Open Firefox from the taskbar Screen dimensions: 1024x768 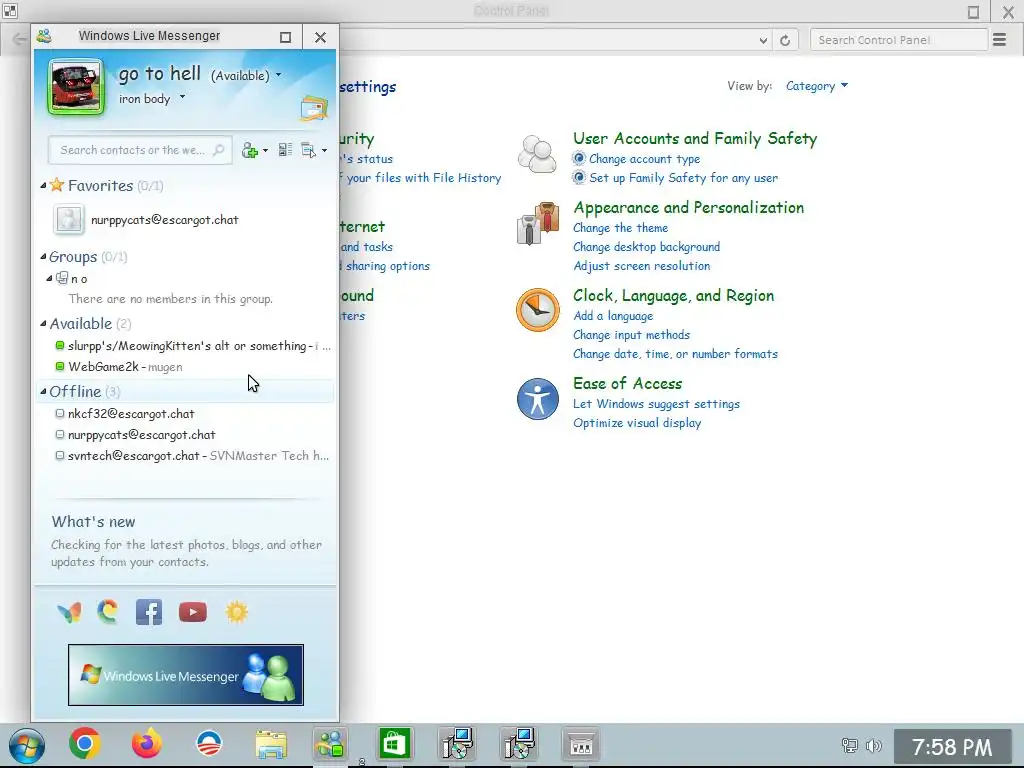point(147,743)
